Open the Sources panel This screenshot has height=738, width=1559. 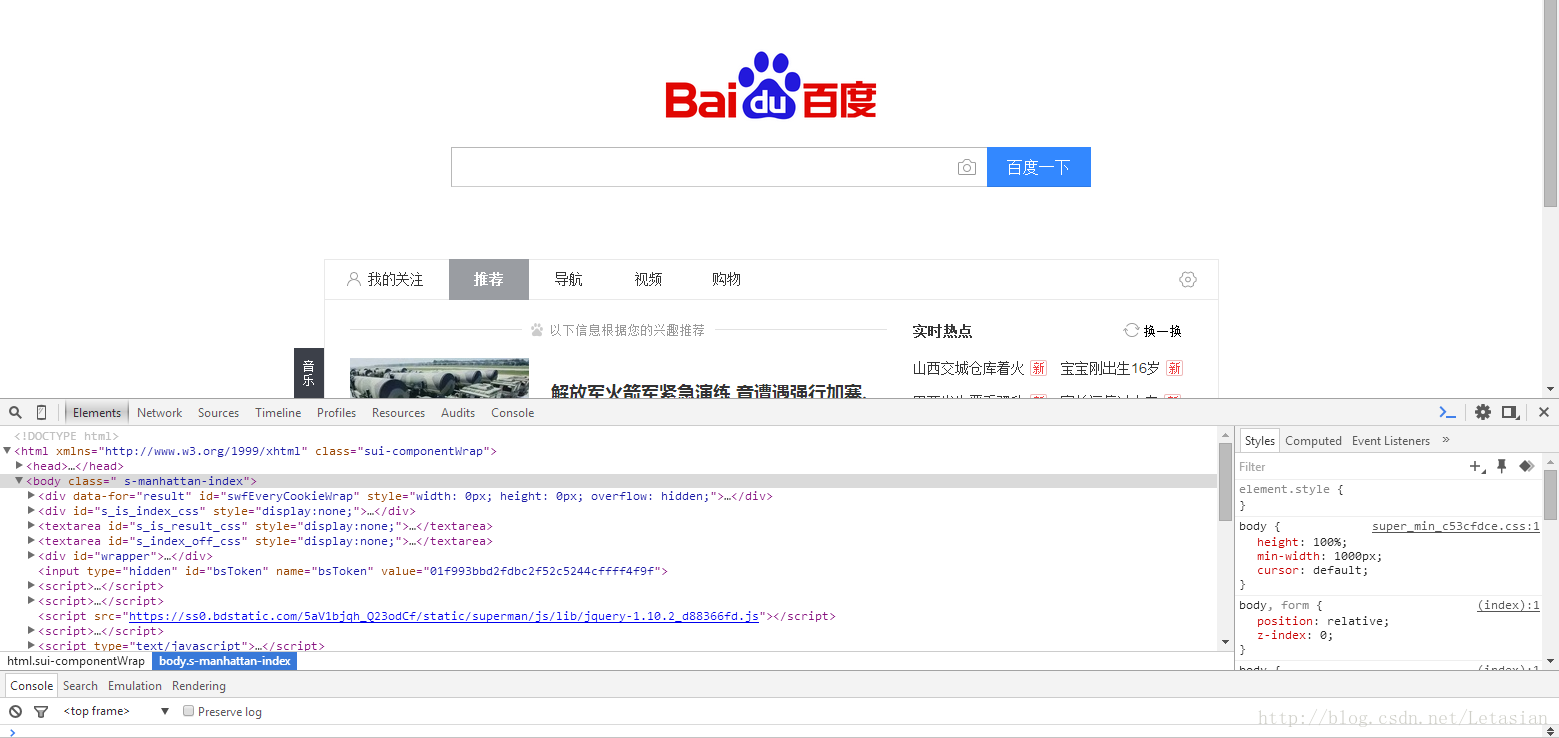click(x=218, y=412)
